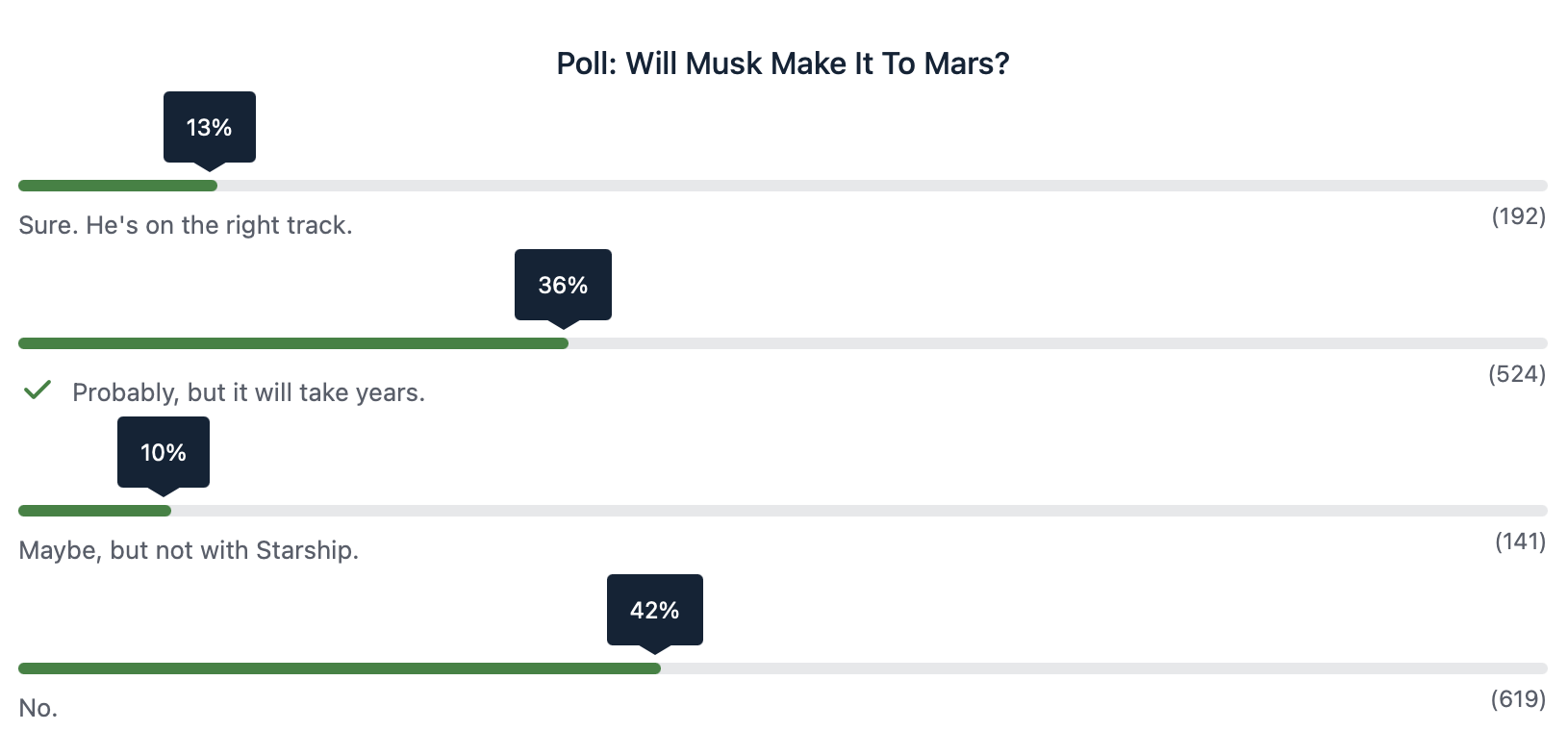
Task: Click the green bar for 'Sure' option
Action: (x=117, y=186)
